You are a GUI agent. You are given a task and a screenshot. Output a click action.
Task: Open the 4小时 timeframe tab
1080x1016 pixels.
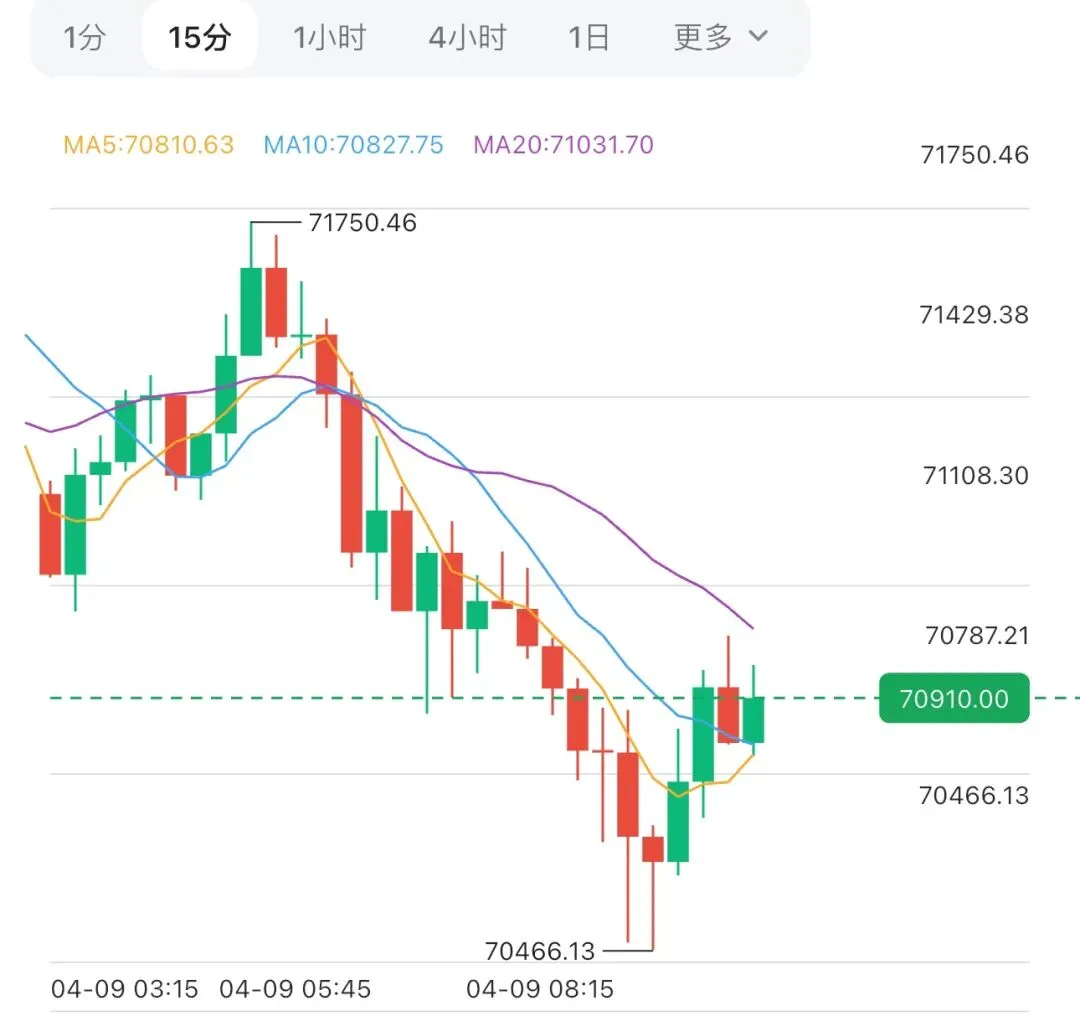click(467, 38)
